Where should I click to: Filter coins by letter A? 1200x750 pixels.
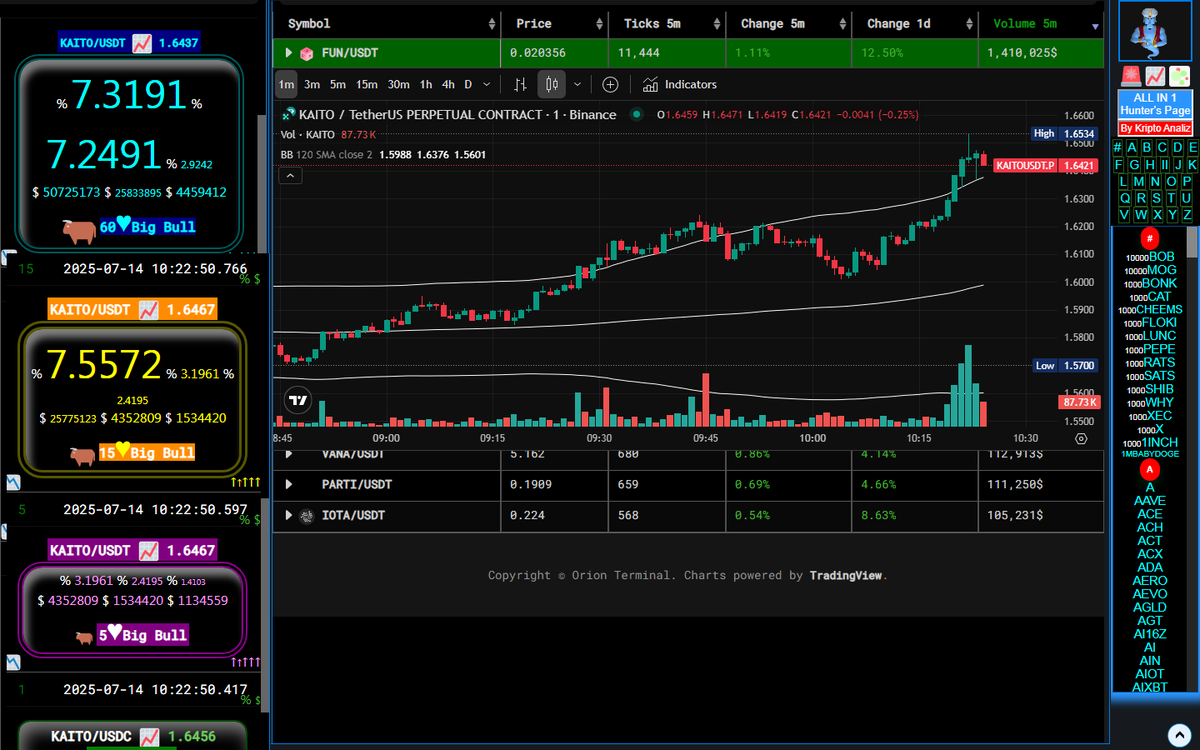coord(1133,148)
